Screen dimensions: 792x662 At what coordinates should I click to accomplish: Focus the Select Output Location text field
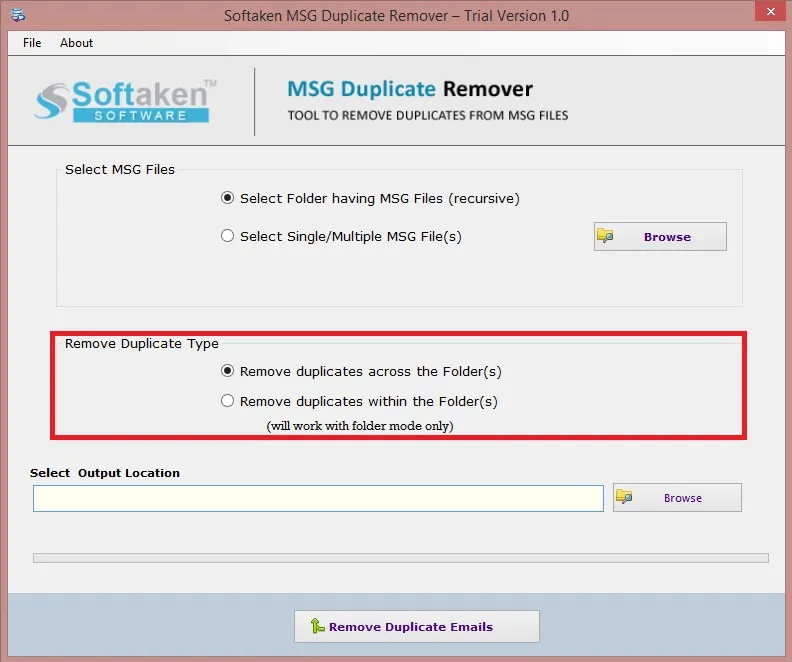[x=318, y=498]
